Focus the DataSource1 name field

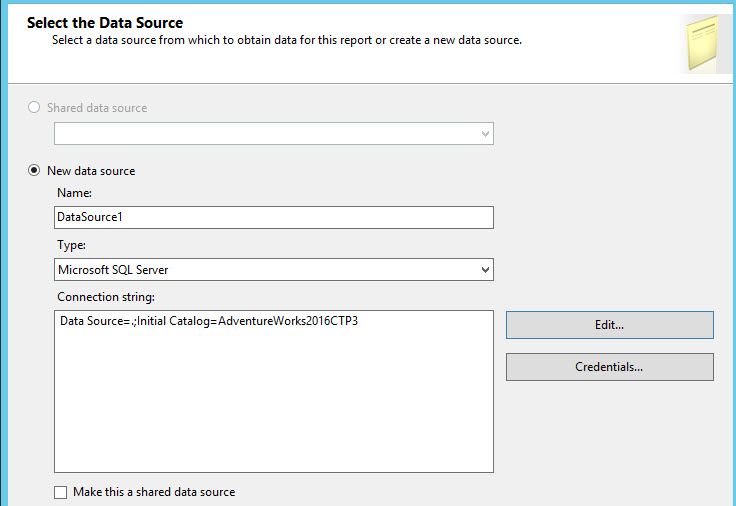point(274,217)
